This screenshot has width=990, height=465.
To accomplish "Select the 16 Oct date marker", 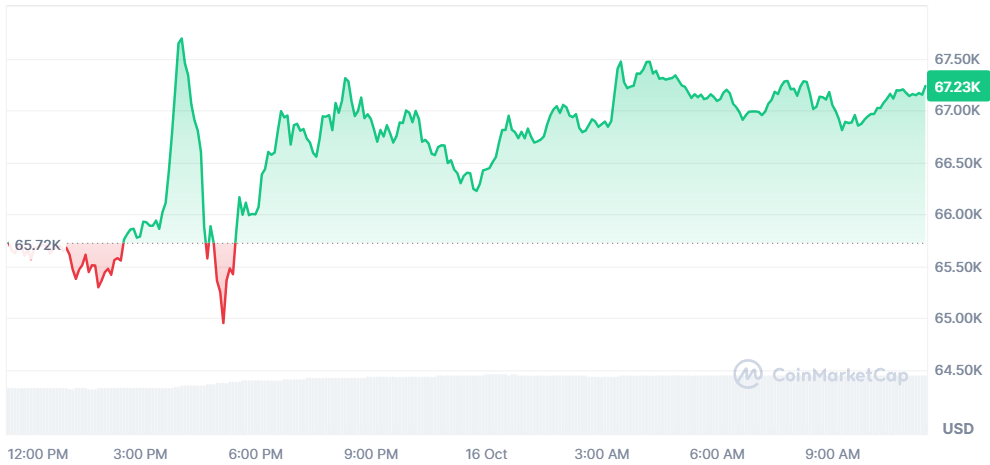I will 486,454.
